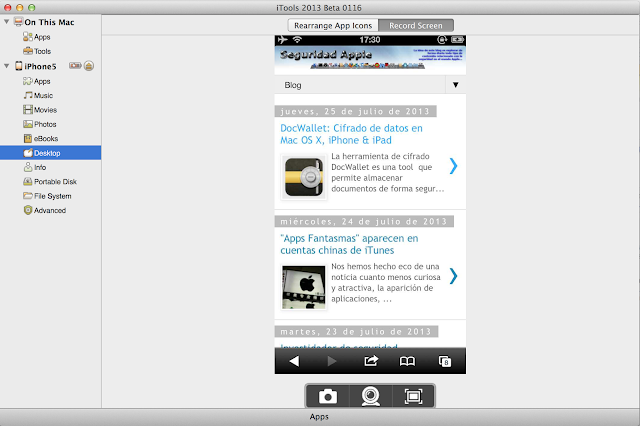Click the date heading jueves, 25 de julio
640x426 pixels.
pos(356,111)
